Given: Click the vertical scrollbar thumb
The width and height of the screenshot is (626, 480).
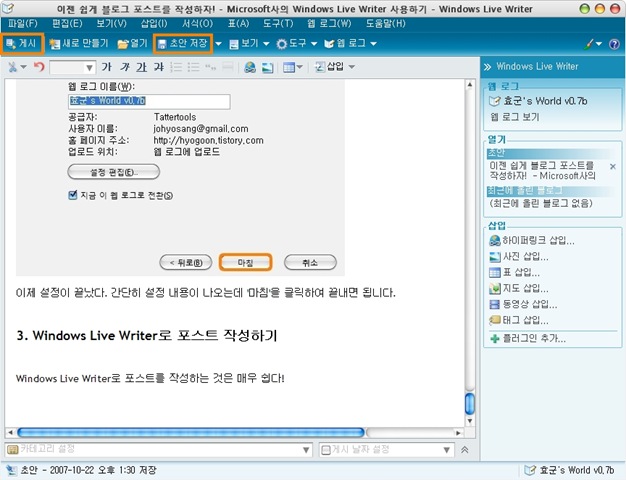Looking at the screenshot, I should click(470, 404).
